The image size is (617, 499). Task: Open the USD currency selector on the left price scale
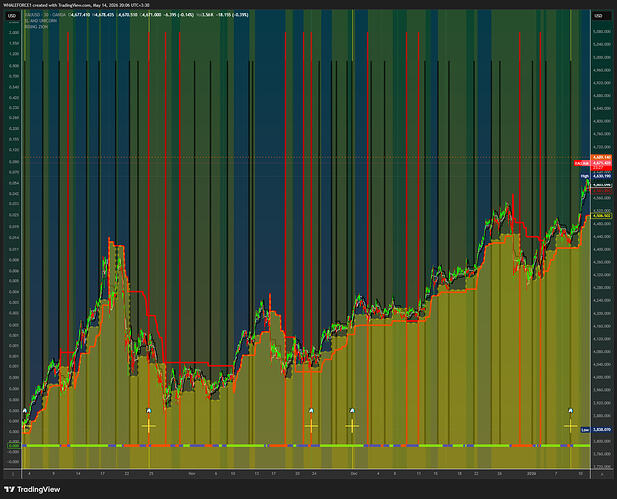click(12, 16)
